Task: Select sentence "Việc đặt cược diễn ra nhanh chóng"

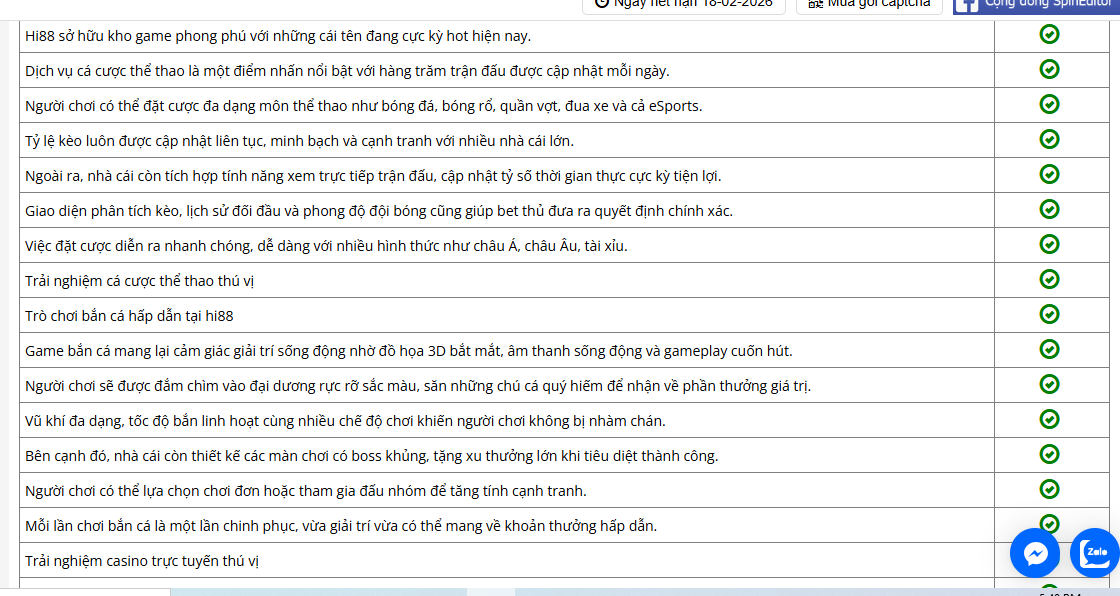Action: coord(326,246)
